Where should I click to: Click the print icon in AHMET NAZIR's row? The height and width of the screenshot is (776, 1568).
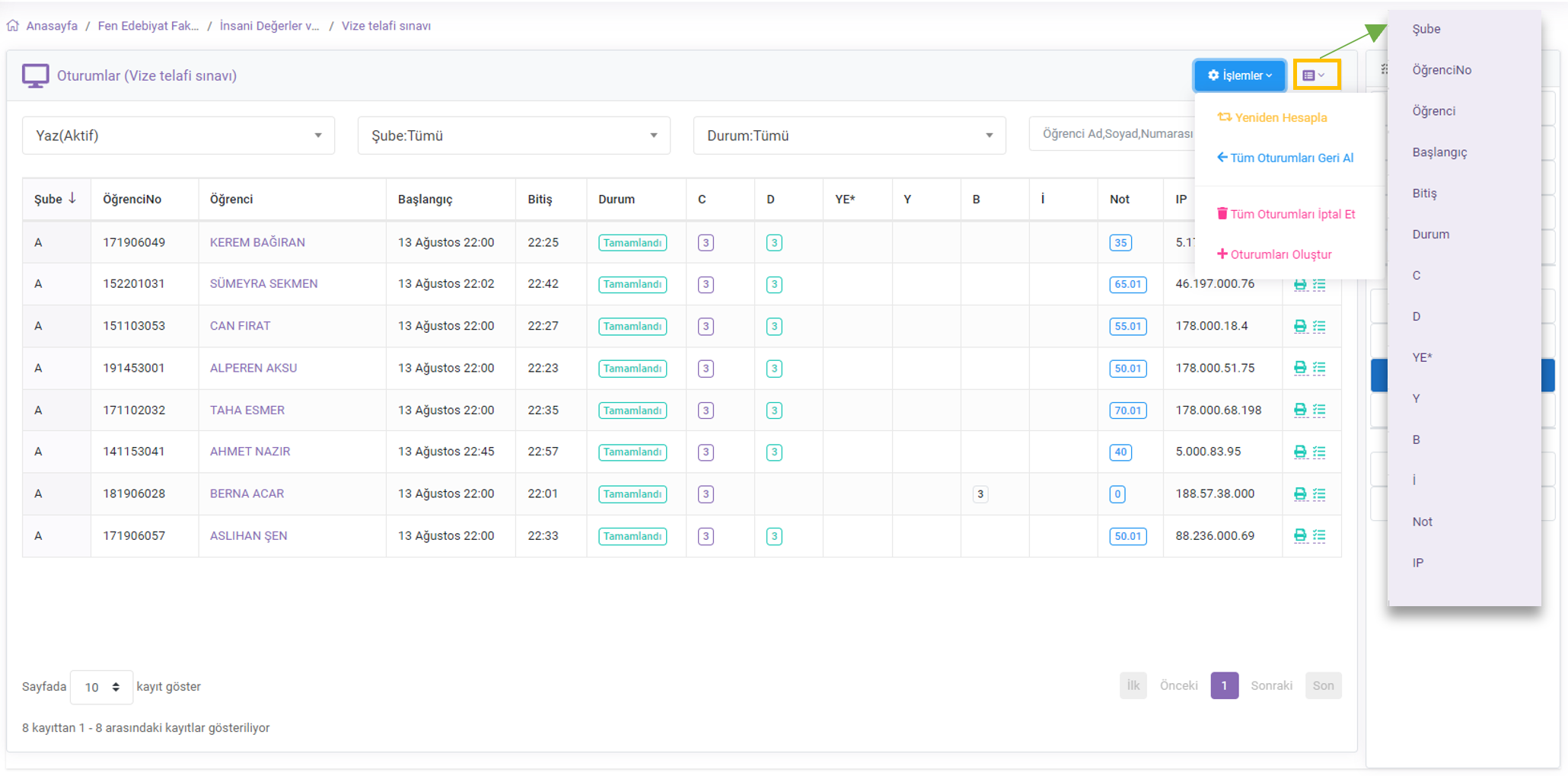(x=1299, y=452)
